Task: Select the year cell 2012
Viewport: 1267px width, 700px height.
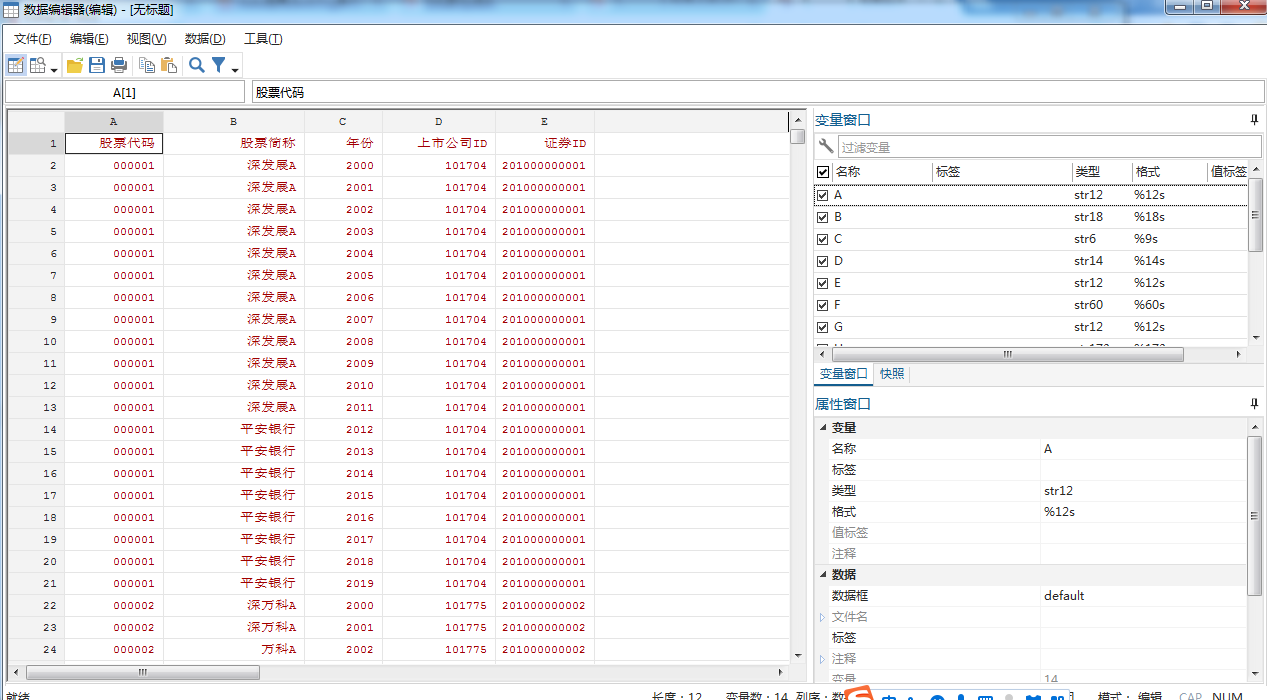Action: [343, 429]
